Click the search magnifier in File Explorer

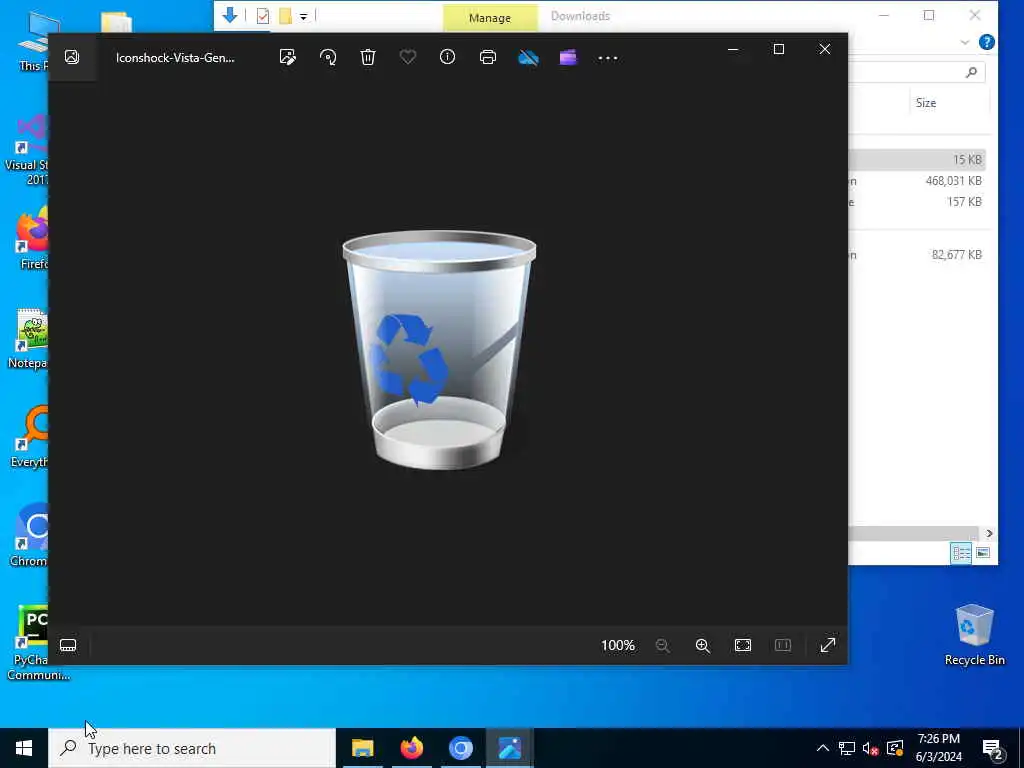[971, 72]
